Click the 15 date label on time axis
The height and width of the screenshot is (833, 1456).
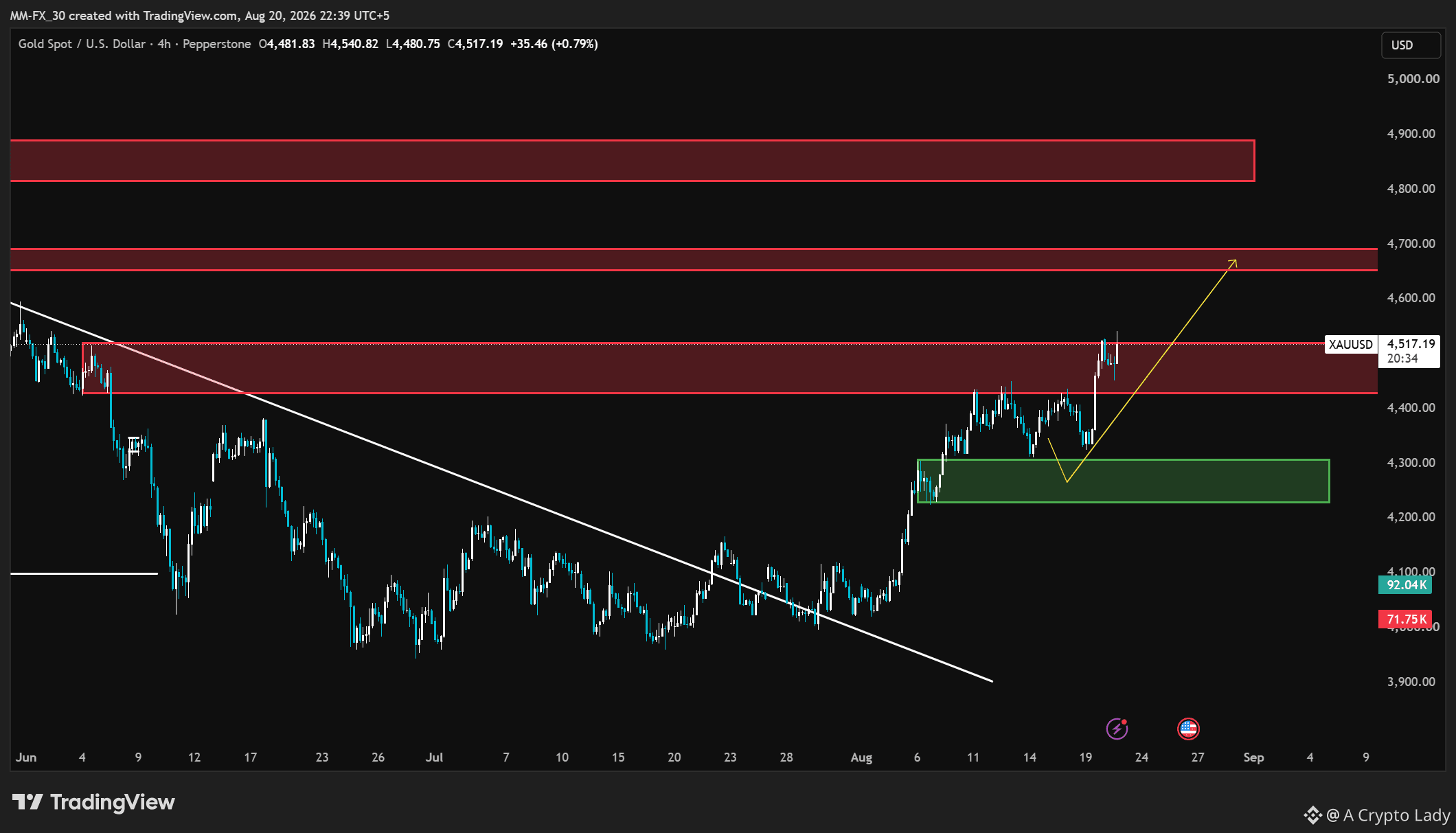coord(618,757)
